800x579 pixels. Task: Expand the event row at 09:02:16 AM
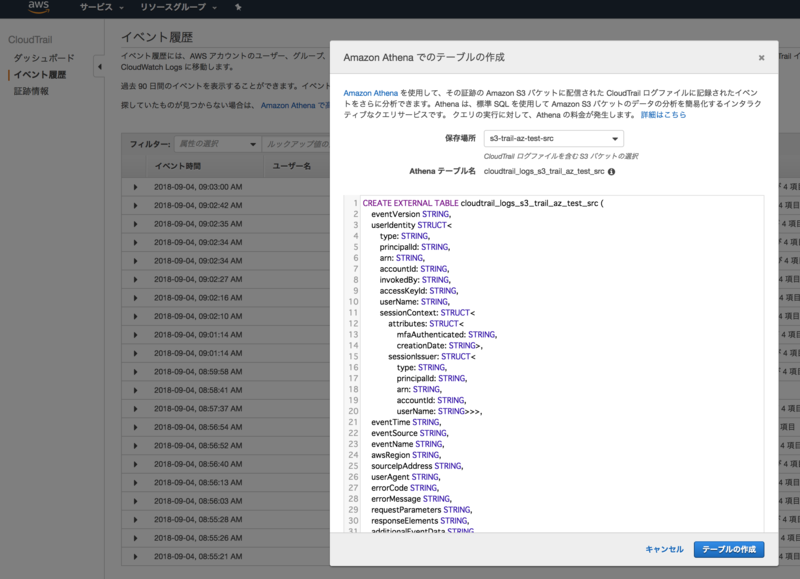(x=135, y=298)
